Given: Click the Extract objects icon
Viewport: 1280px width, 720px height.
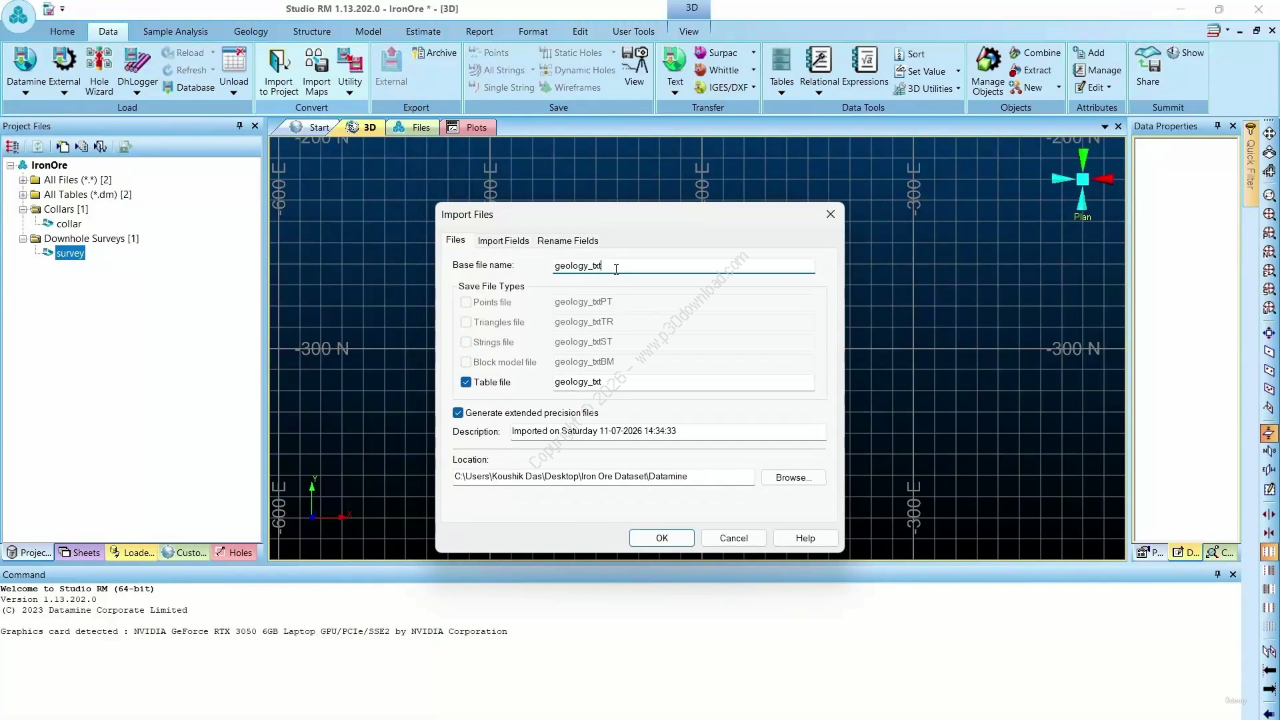Looking at the screenshot, I should (x=1030, y=70).
